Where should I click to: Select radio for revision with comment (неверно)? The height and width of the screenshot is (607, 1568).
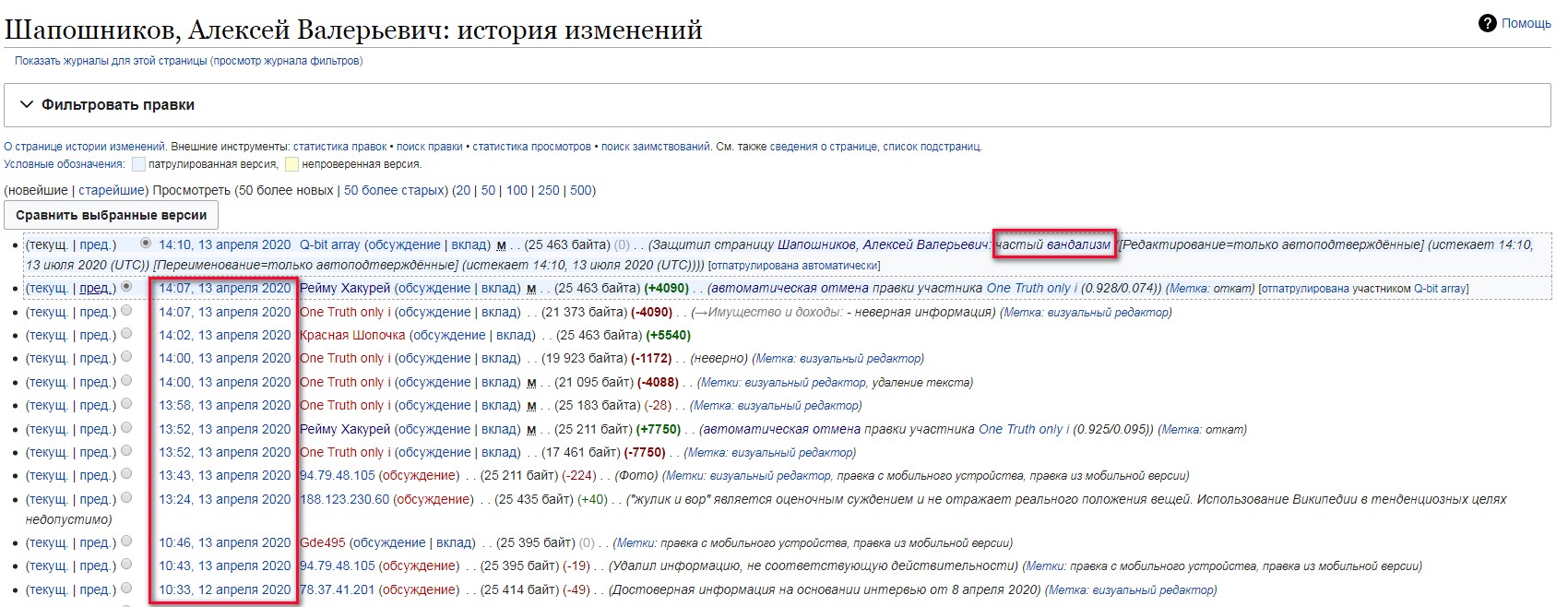pos(126,357)
